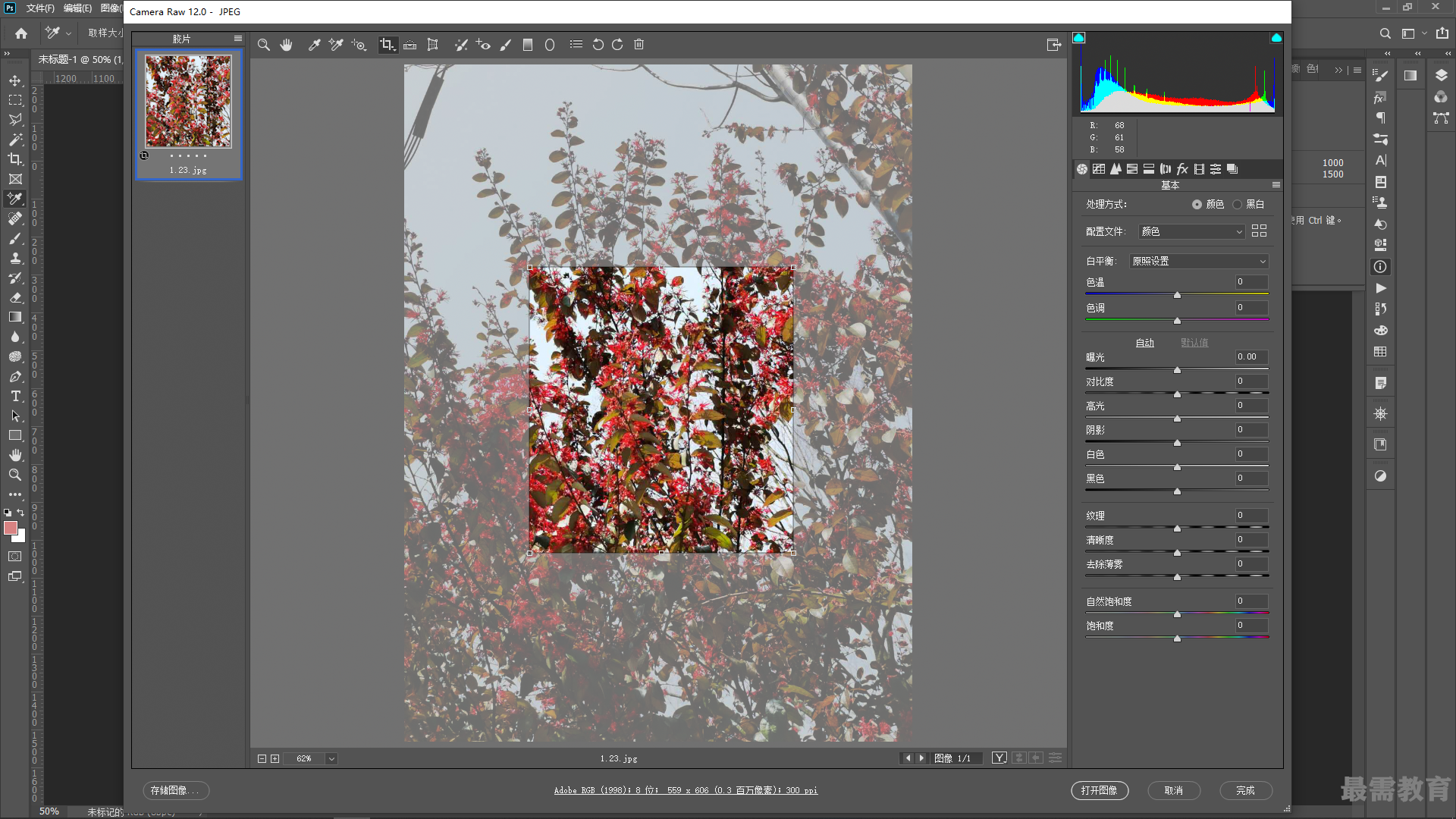Open Photoshop 文件(F) menu
1456x819 pixels.
(40, 8)
